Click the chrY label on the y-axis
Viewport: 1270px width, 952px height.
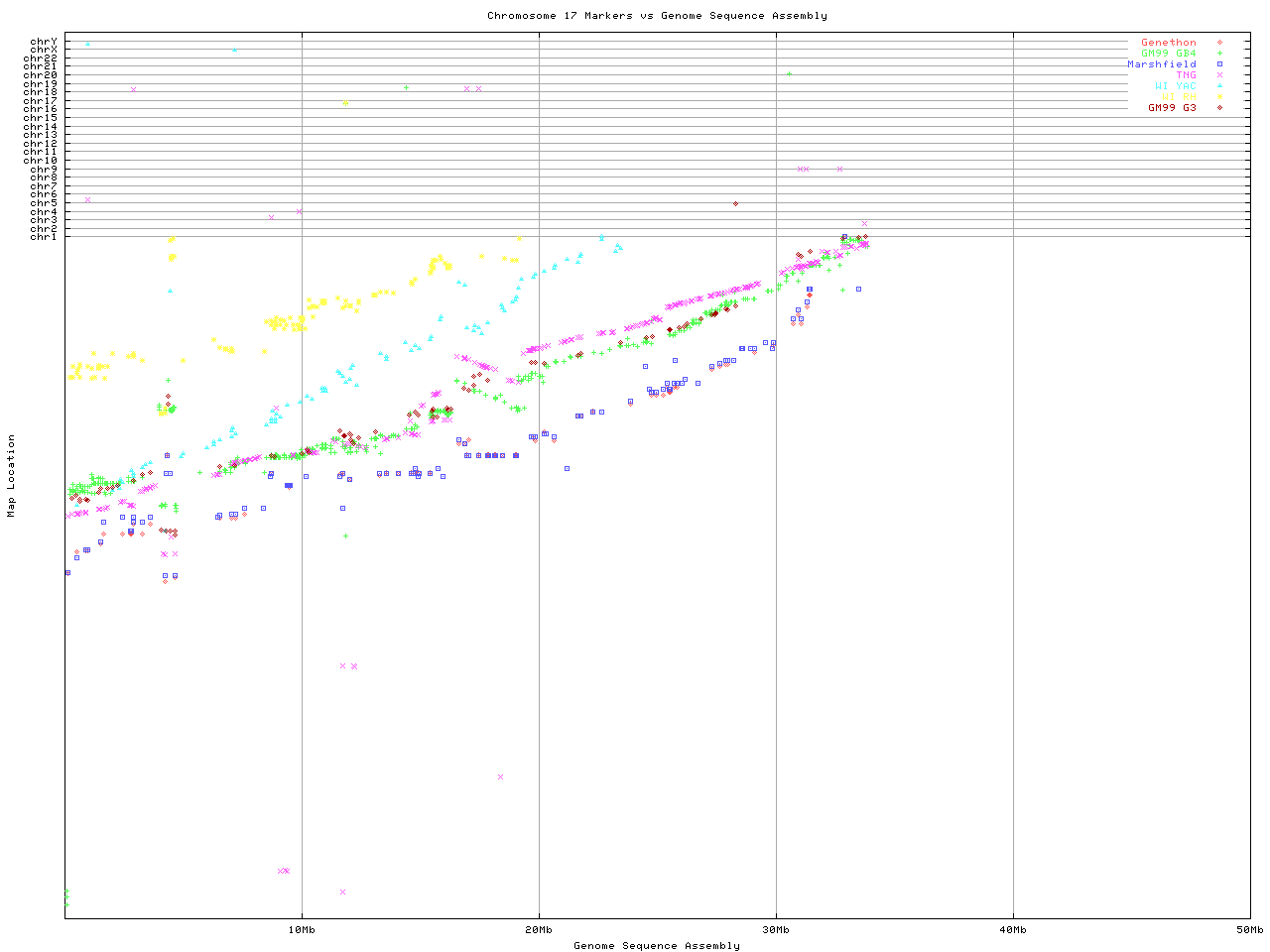(44, 42)
